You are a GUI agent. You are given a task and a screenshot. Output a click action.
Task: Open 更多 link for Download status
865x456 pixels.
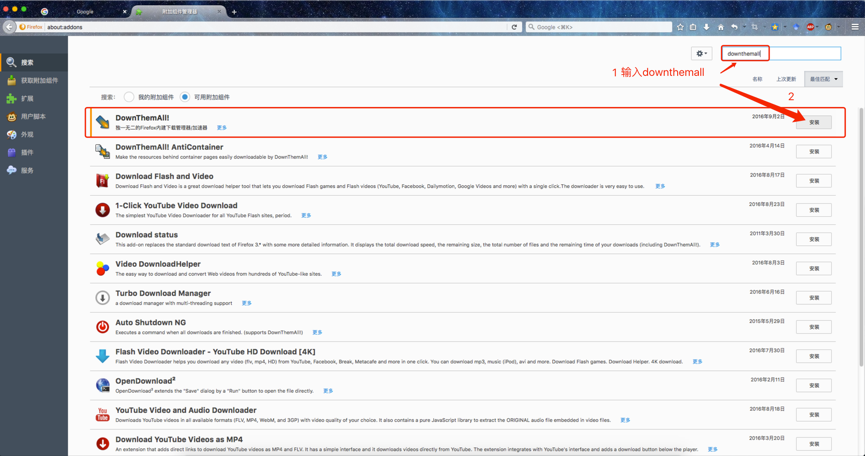click(x=715, y=244)
